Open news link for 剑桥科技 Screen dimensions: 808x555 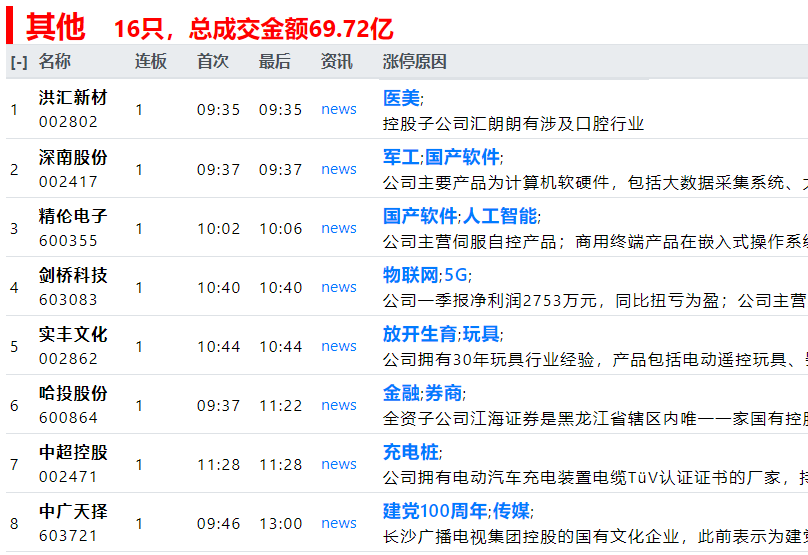339,287
